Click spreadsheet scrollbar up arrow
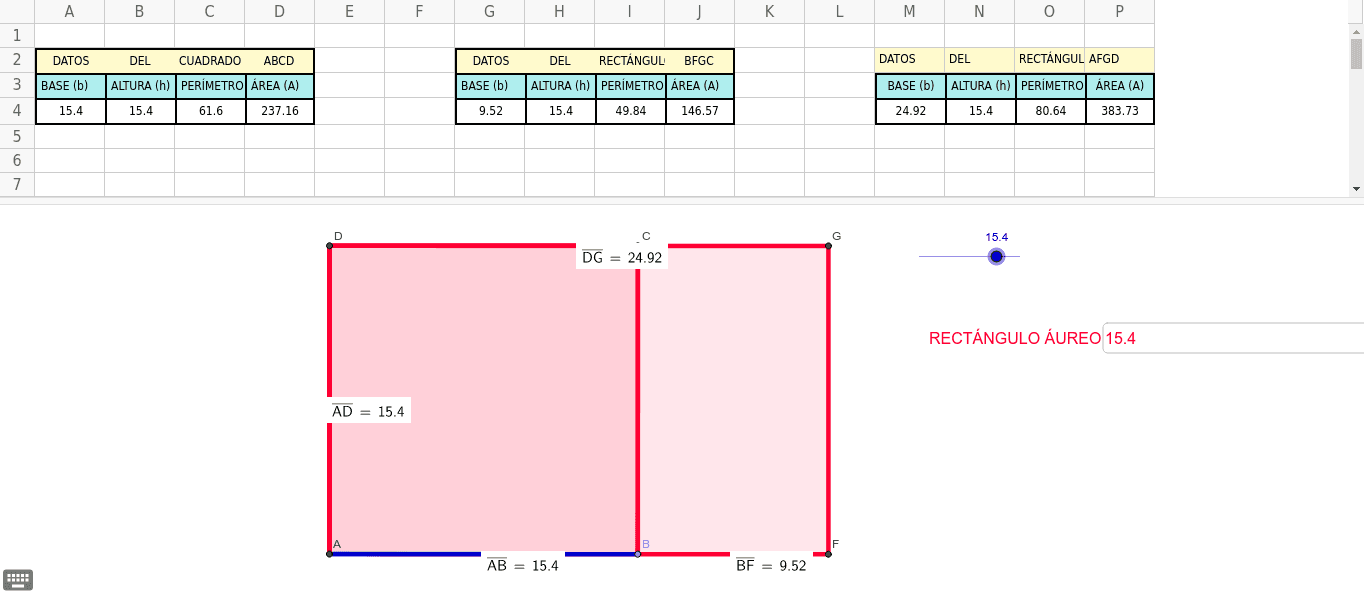 (x=1357, y=33)
